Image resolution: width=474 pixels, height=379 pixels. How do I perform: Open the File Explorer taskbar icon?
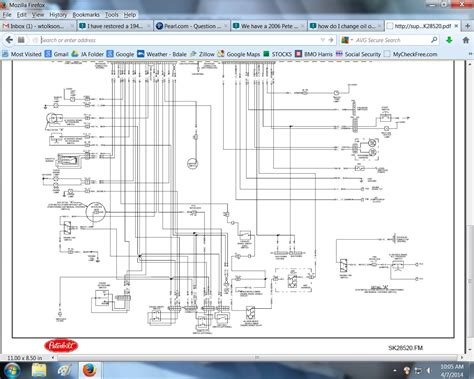(39, 370)
